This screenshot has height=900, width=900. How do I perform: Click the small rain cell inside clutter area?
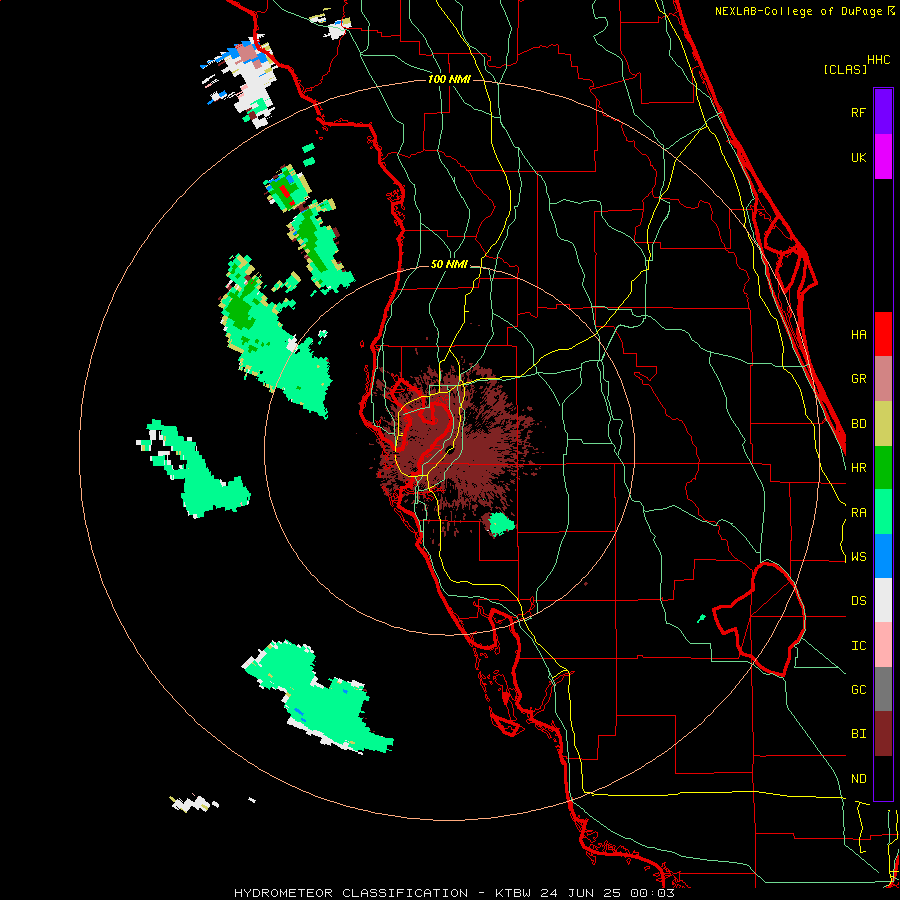click(501, 524)
